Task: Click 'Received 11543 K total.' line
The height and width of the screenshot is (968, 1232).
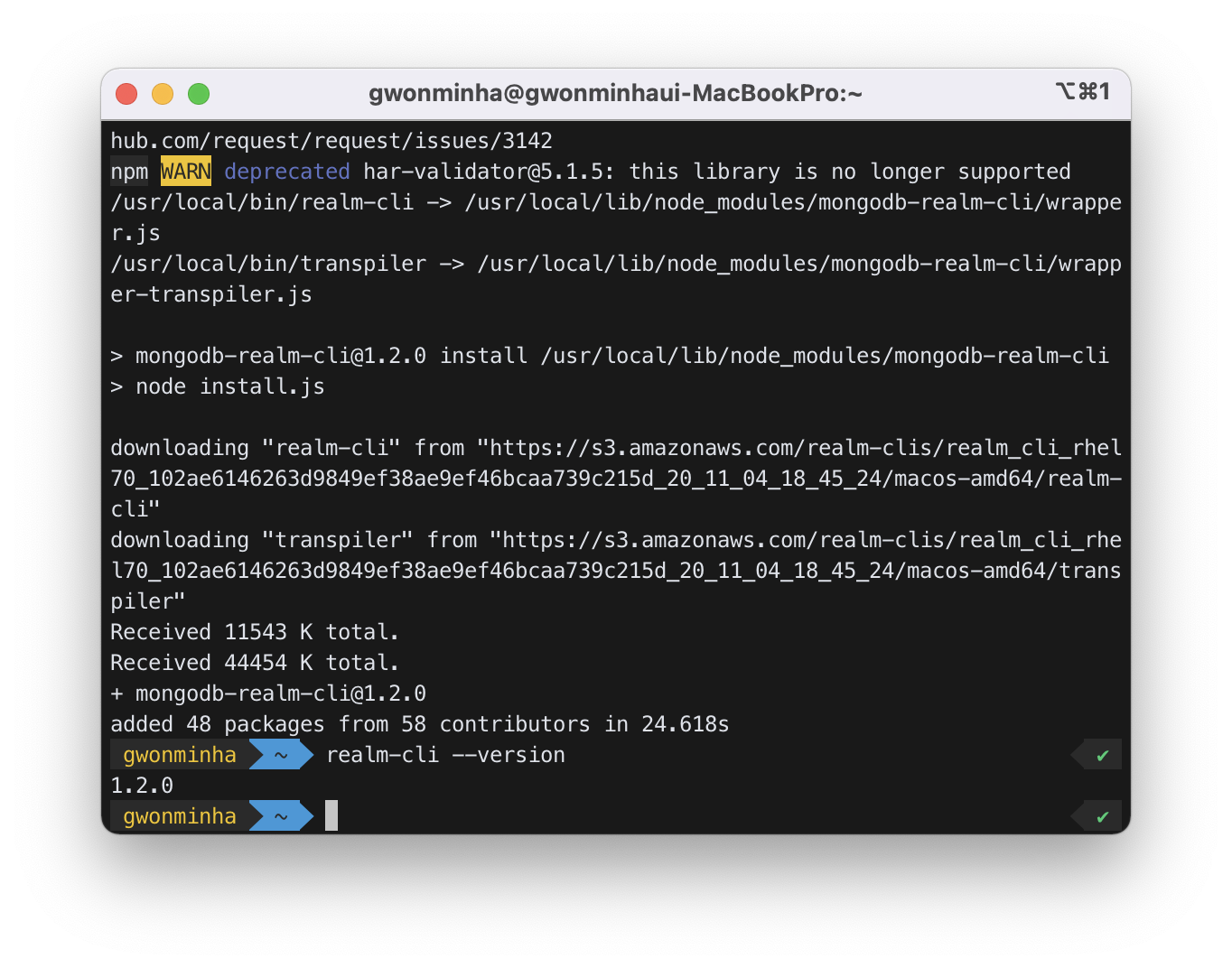Action: (x=255, y=632)
